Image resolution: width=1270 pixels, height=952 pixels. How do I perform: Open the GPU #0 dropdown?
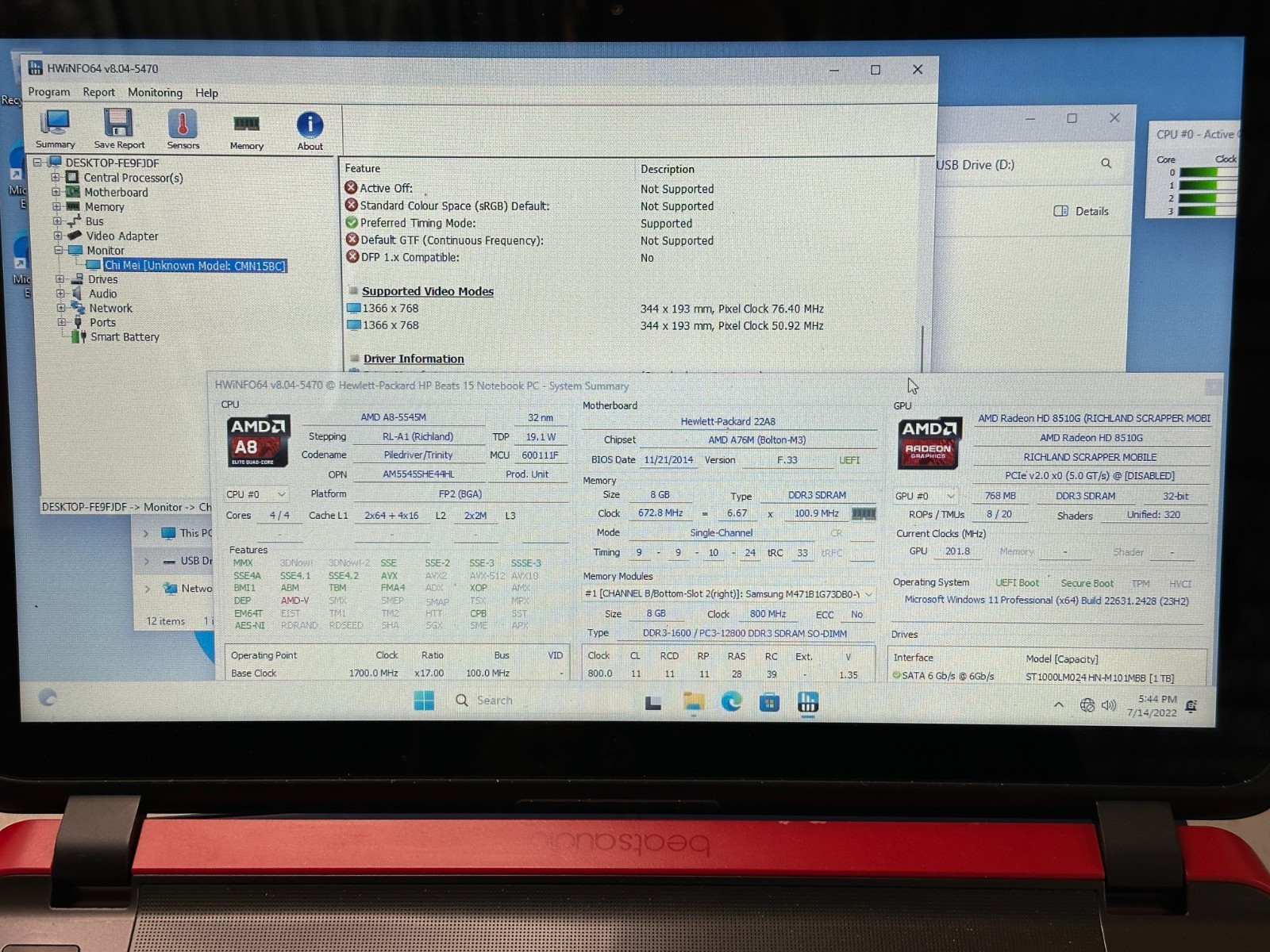926,496
